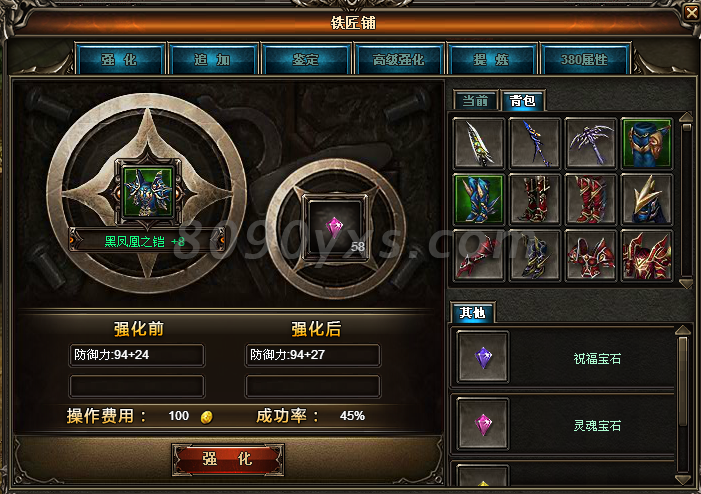Click the 鉴定 tab button

click(x=306, y=59)
